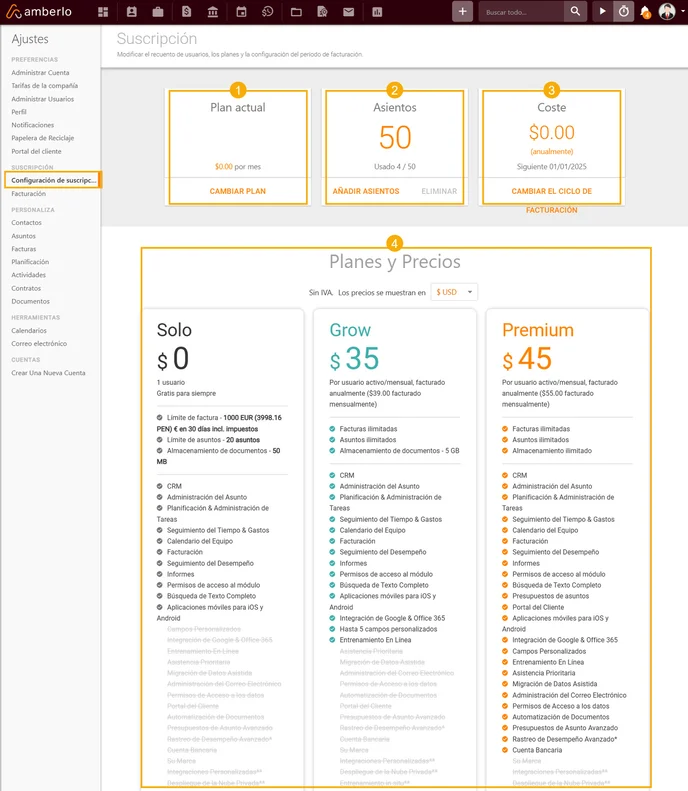Image resolution: width=688 pixels, height=791 pixels.
Task: Open the documents folder icon
Action: 297,12
